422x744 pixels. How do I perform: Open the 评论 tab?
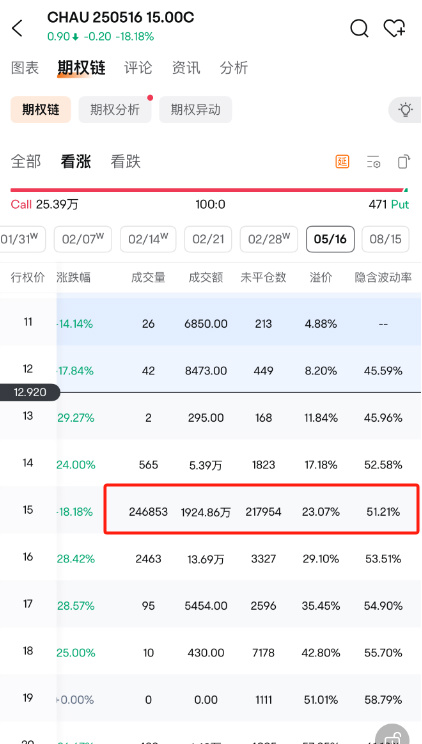138,68
